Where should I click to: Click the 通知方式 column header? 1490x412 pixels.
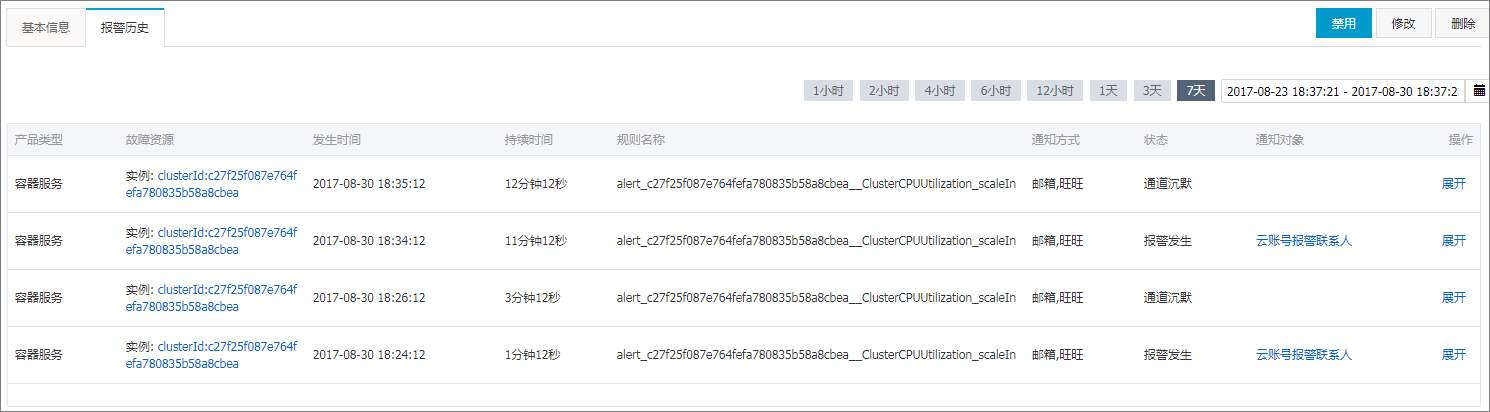tap(1056, 140)
